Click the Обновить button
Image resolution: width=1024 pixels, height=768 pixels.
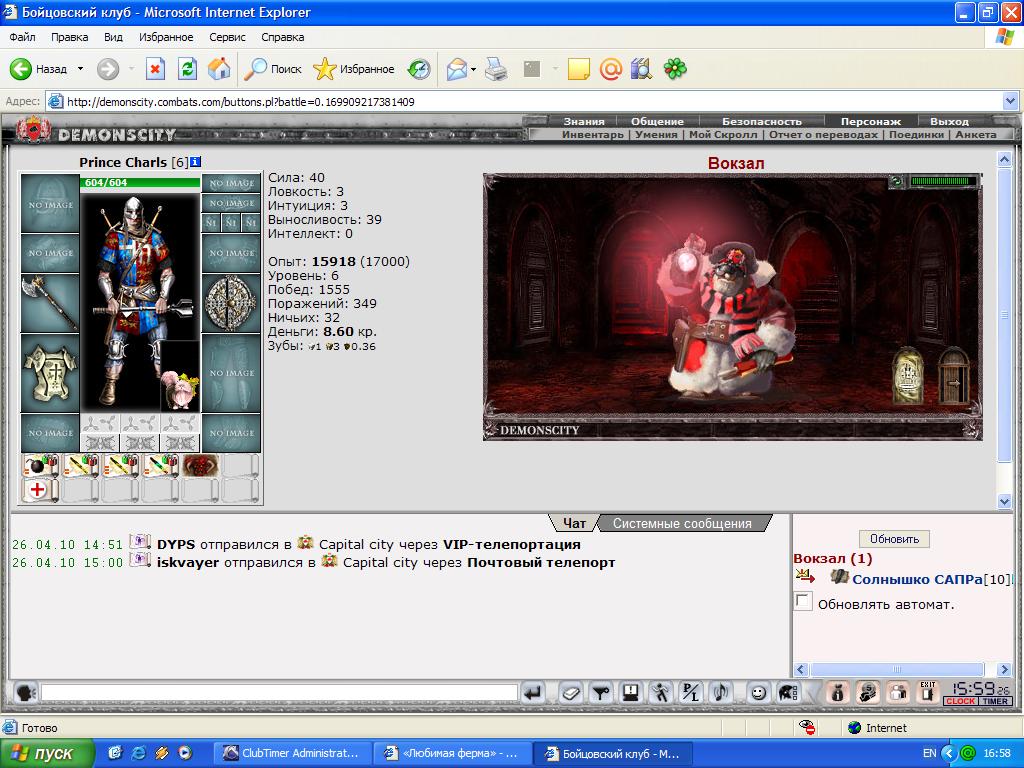click(x=894, y=539)
